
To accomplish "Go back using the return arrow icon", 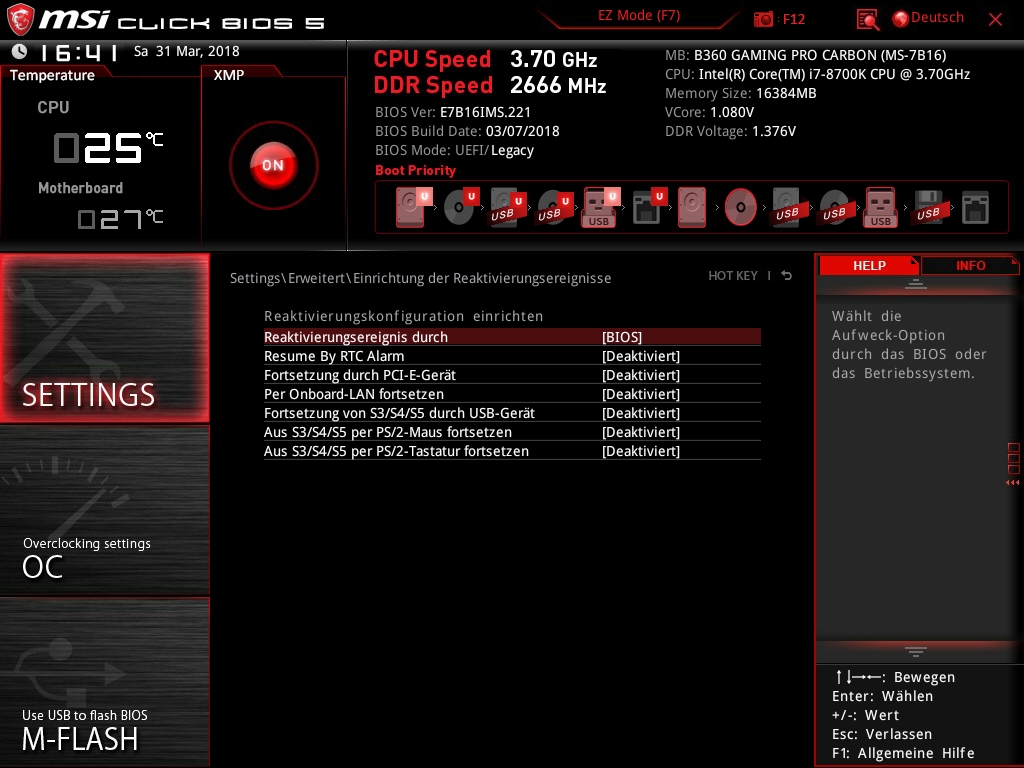I will click(x=787, y=276).
